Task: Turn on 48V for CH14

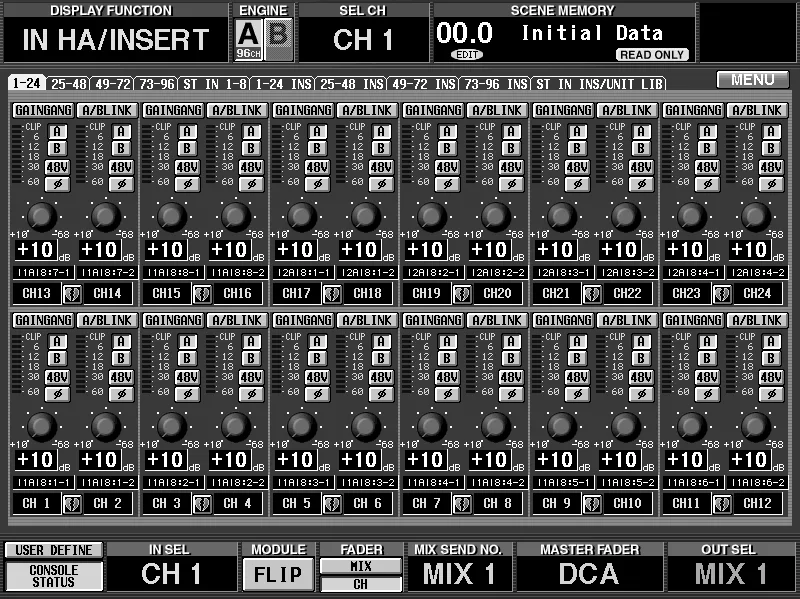Action: point(121,167)
